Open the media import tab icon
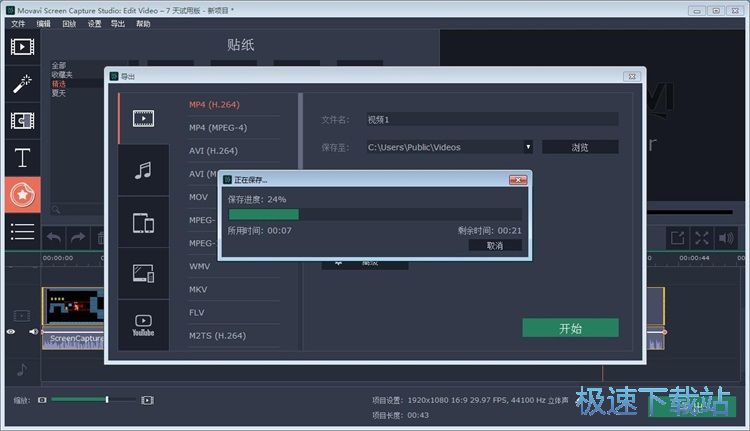The image size is (750, 431). click(22, 47)
